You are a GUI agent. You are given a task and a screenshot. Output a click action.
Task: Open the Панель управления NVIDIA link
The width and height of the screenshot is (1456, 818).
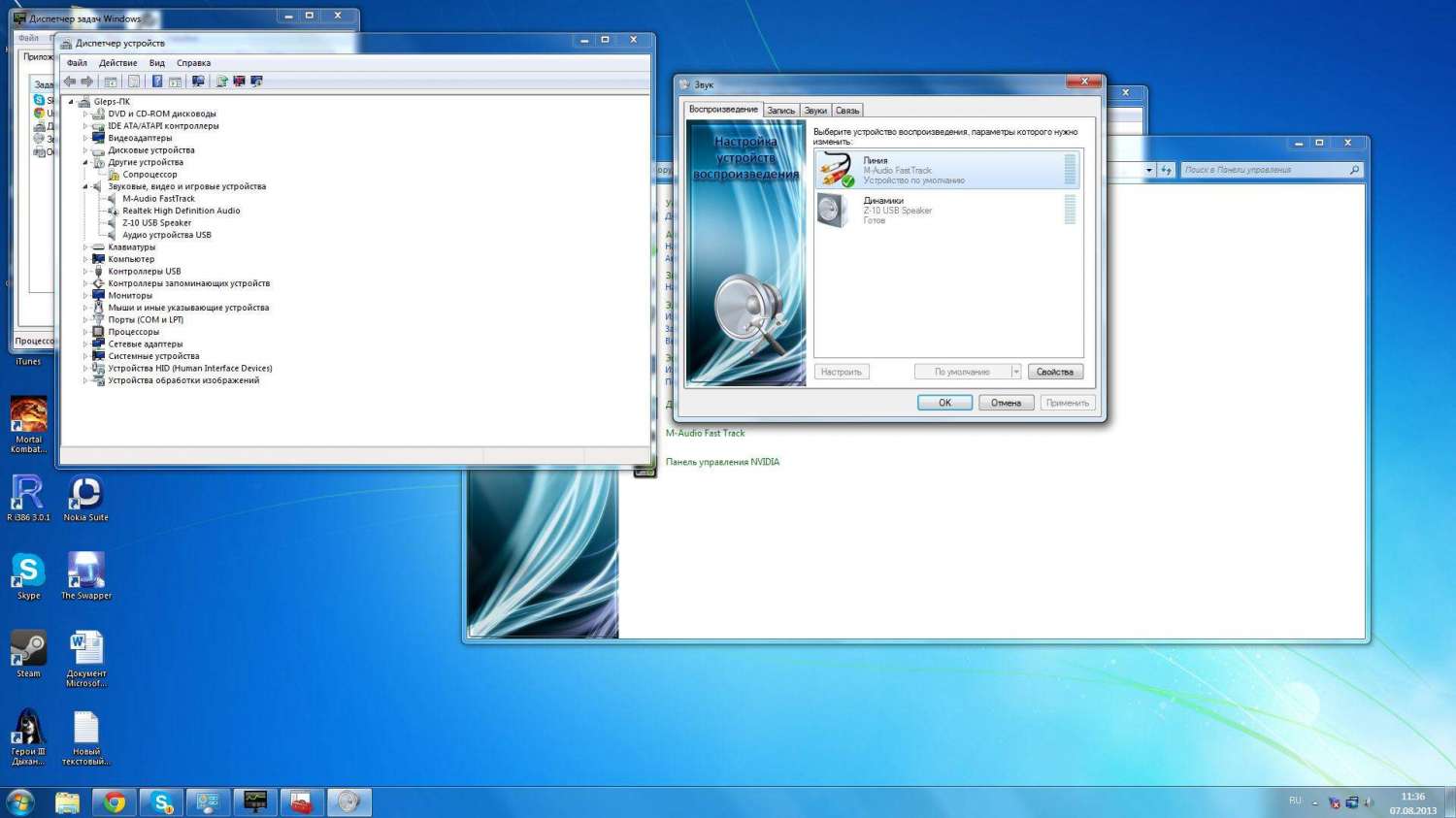pos(722,462)
